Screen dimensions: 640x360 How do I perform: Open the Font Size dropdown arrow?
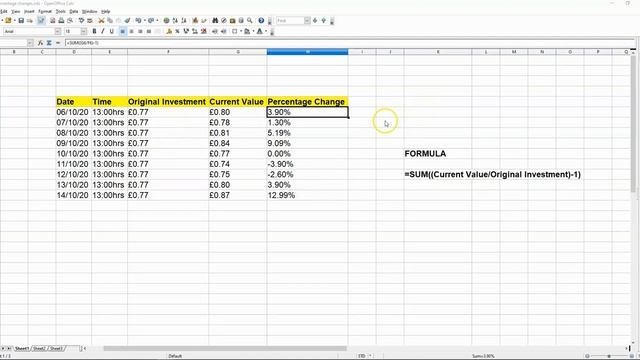coord(84,31)
